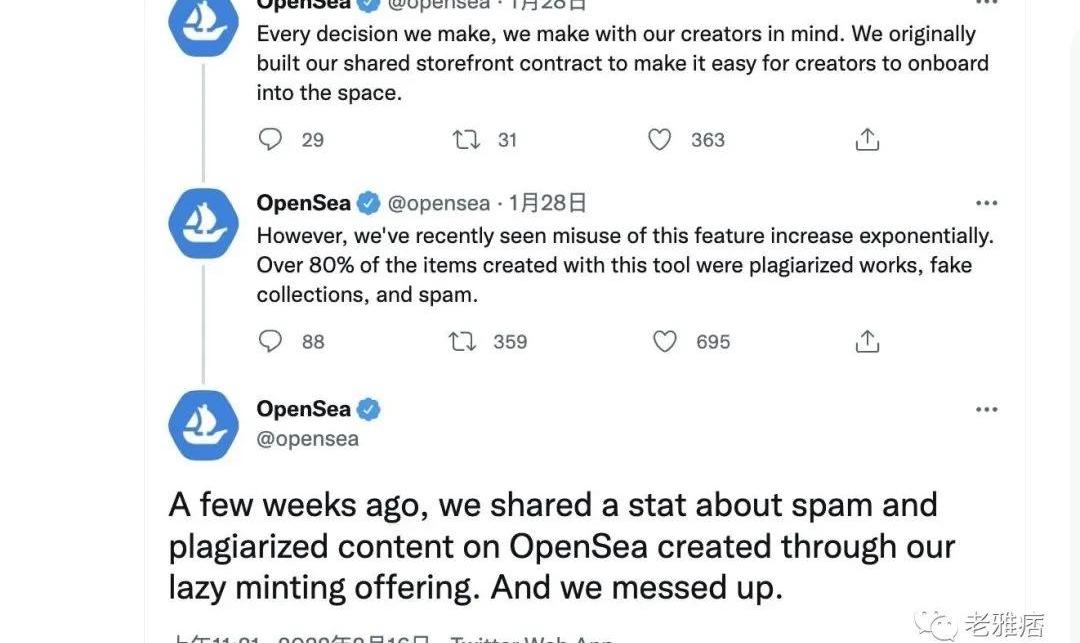
Task: Open OpenSea avatar on first thread tweet
Action: point(203,24)
